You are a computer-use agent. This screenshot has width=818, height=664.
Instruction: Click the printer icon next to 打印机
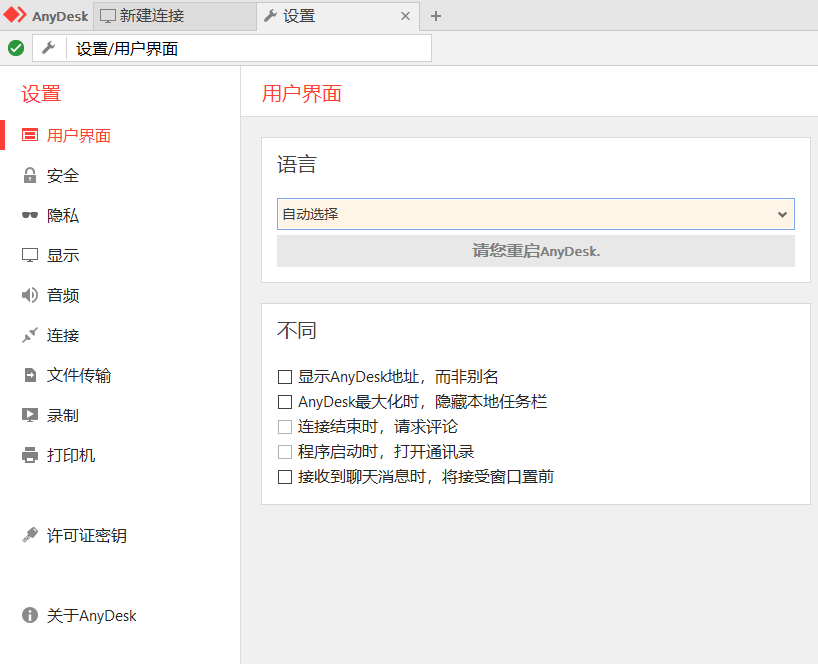[30, 455]
